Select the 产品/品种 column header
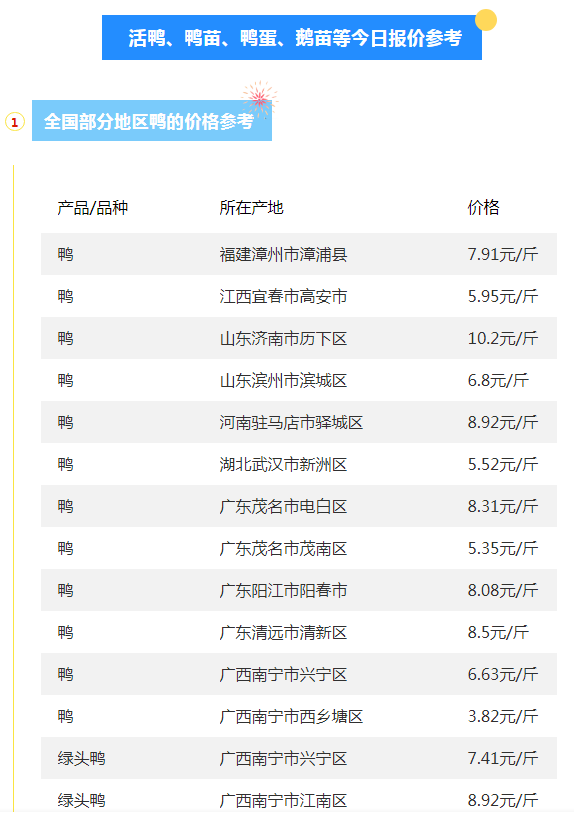The width and height of the screenshot is (574, 820). click(x=93, y=208)
